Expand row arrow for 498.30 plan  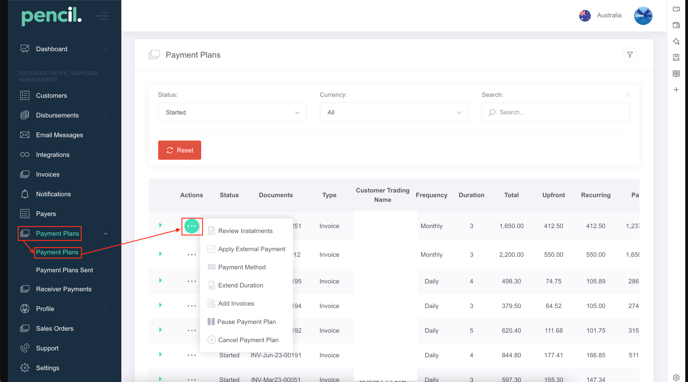point(160,280)
